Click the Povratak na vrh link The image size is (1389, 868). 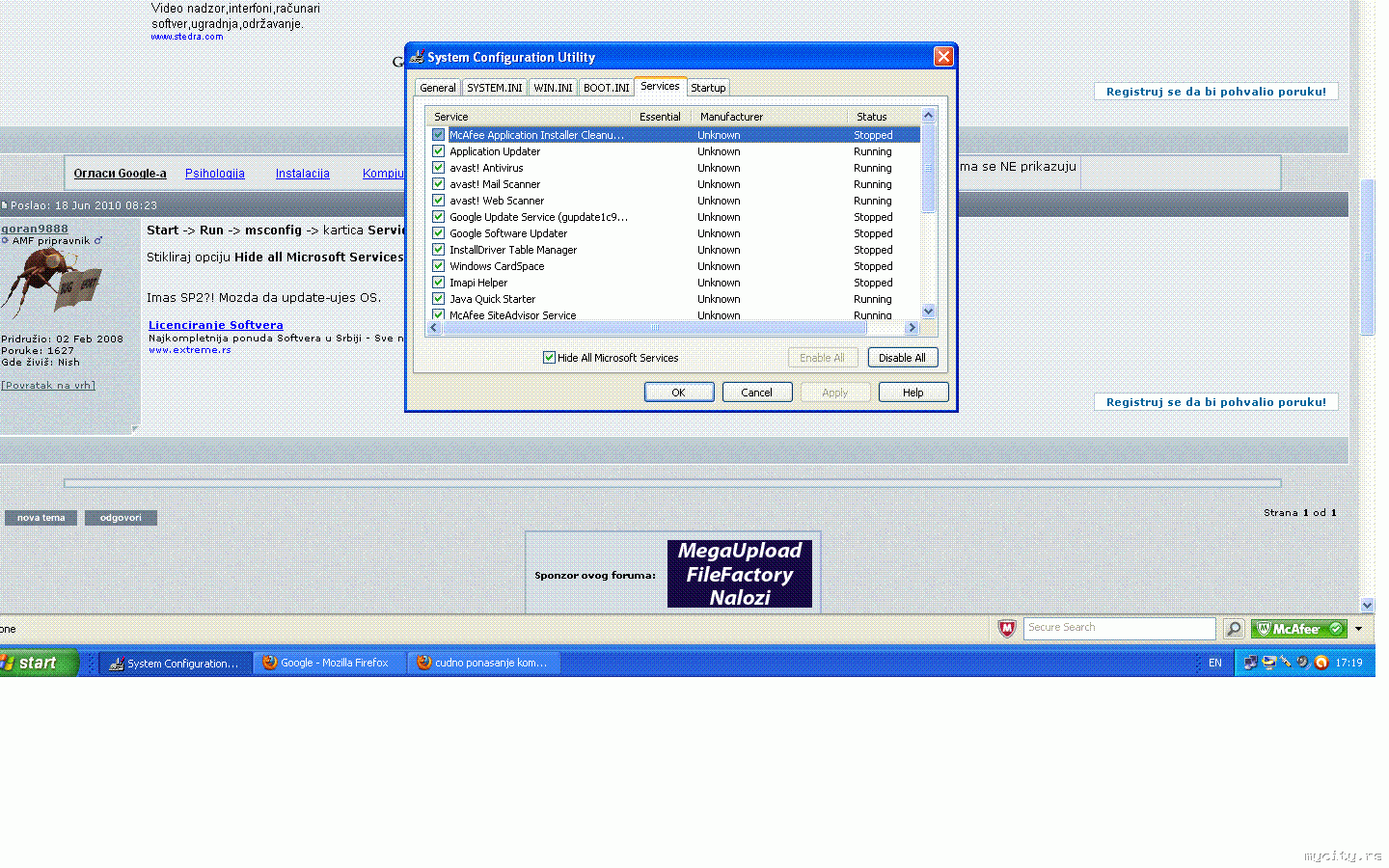48,385
